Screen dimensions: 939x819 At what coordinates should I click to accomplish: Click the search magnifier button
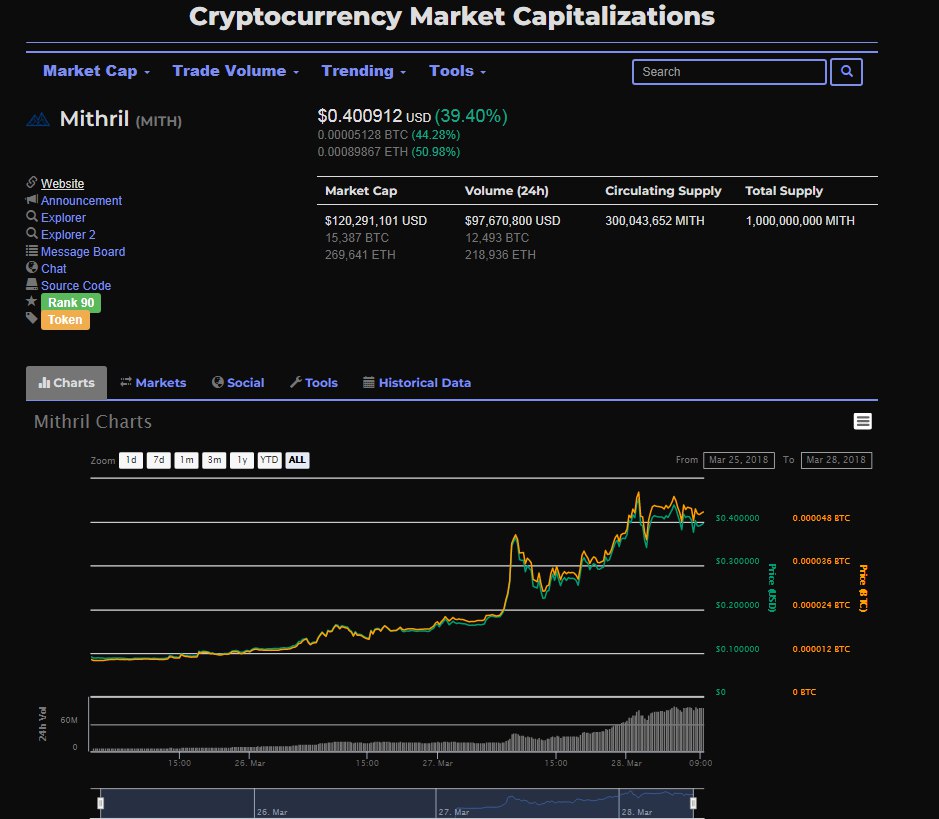click(x=846, y=72)
